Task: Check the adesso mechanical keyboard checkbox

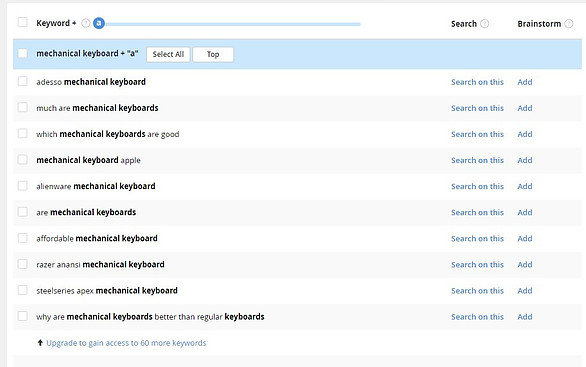Action: pos(22,81)
